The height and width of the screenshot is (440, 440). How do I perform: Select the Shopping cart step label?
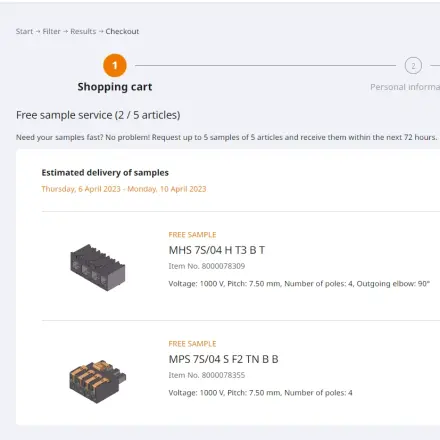(115, 87)
